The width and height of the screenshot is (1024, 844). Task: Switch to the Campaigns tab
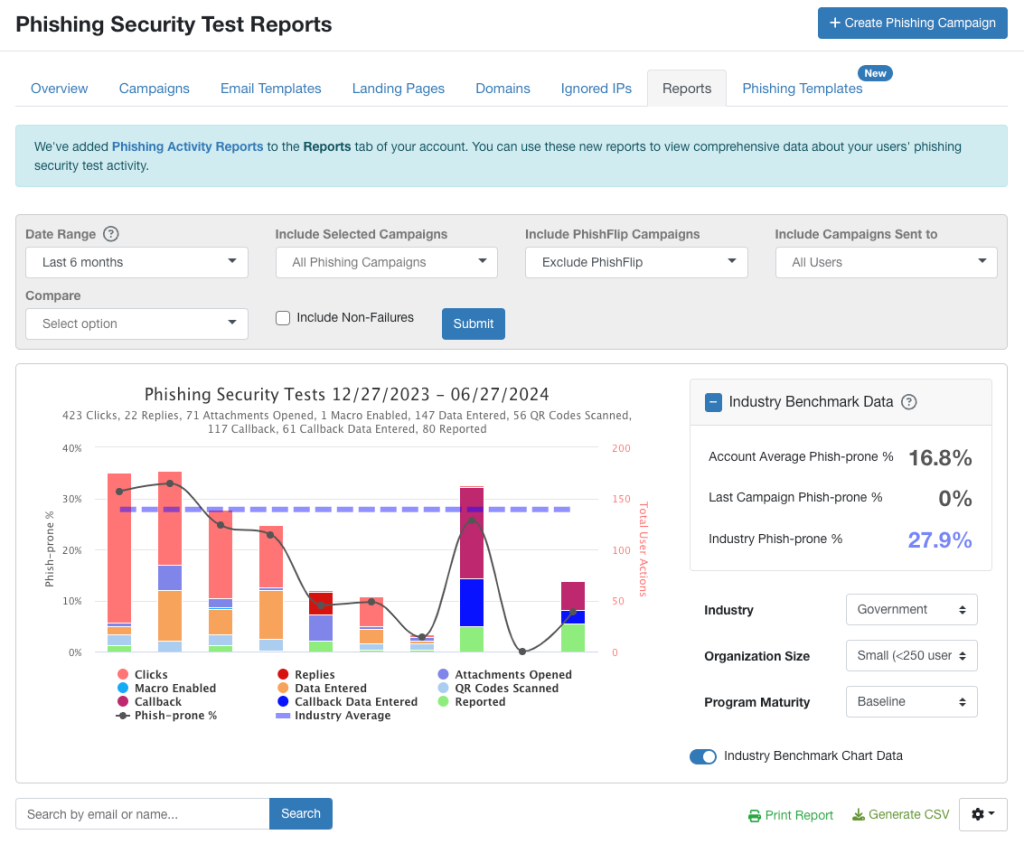(x=154, y=88)
